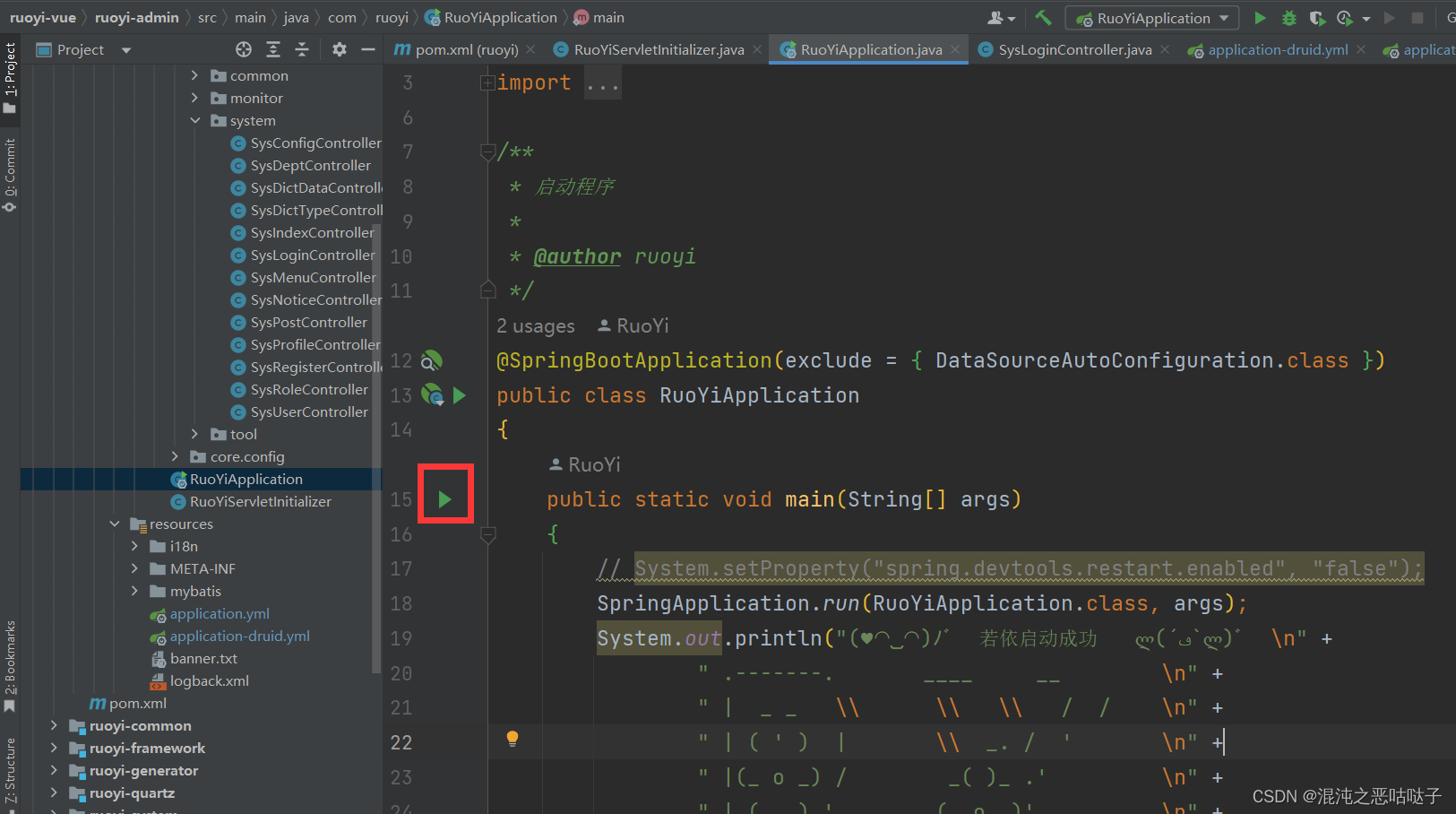Collapse the resources folder

(x=115, y=524)
